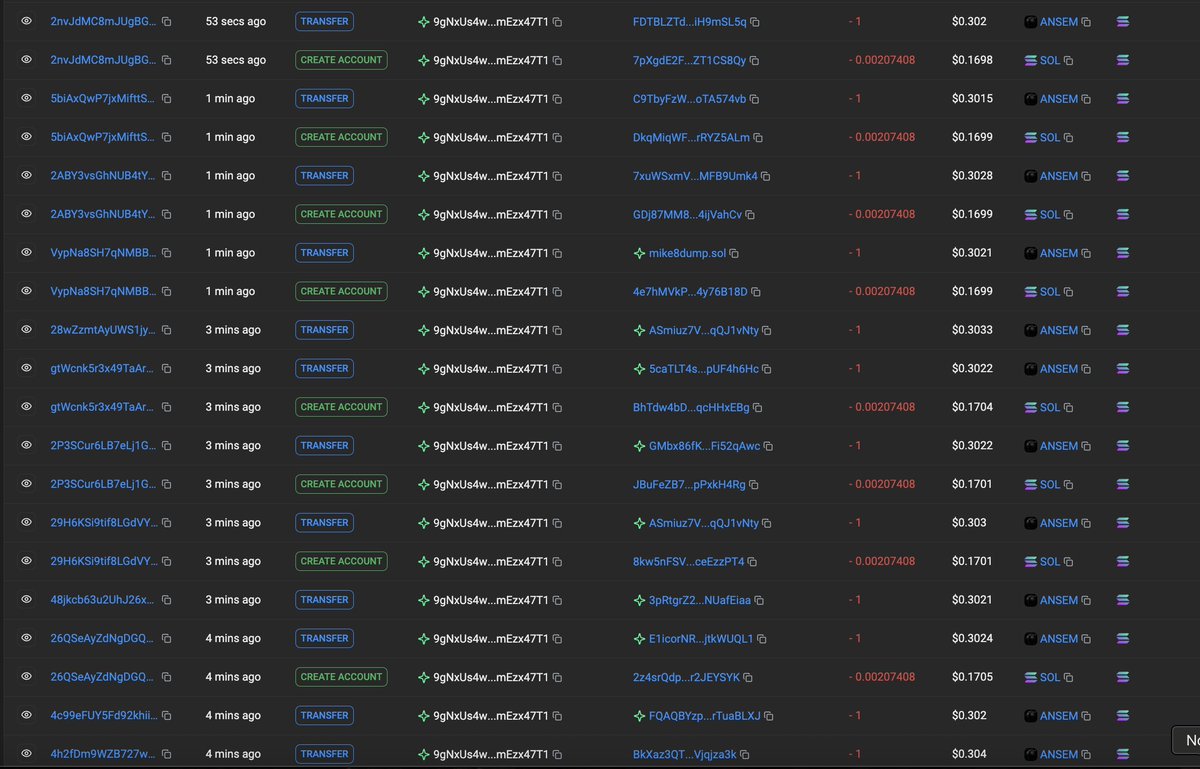The width and height of the screenshot is (1200, 769).
Task: Toggle eye icon in 5caTLT4s...pUF4h6Hc row
Action: point(27,368)
